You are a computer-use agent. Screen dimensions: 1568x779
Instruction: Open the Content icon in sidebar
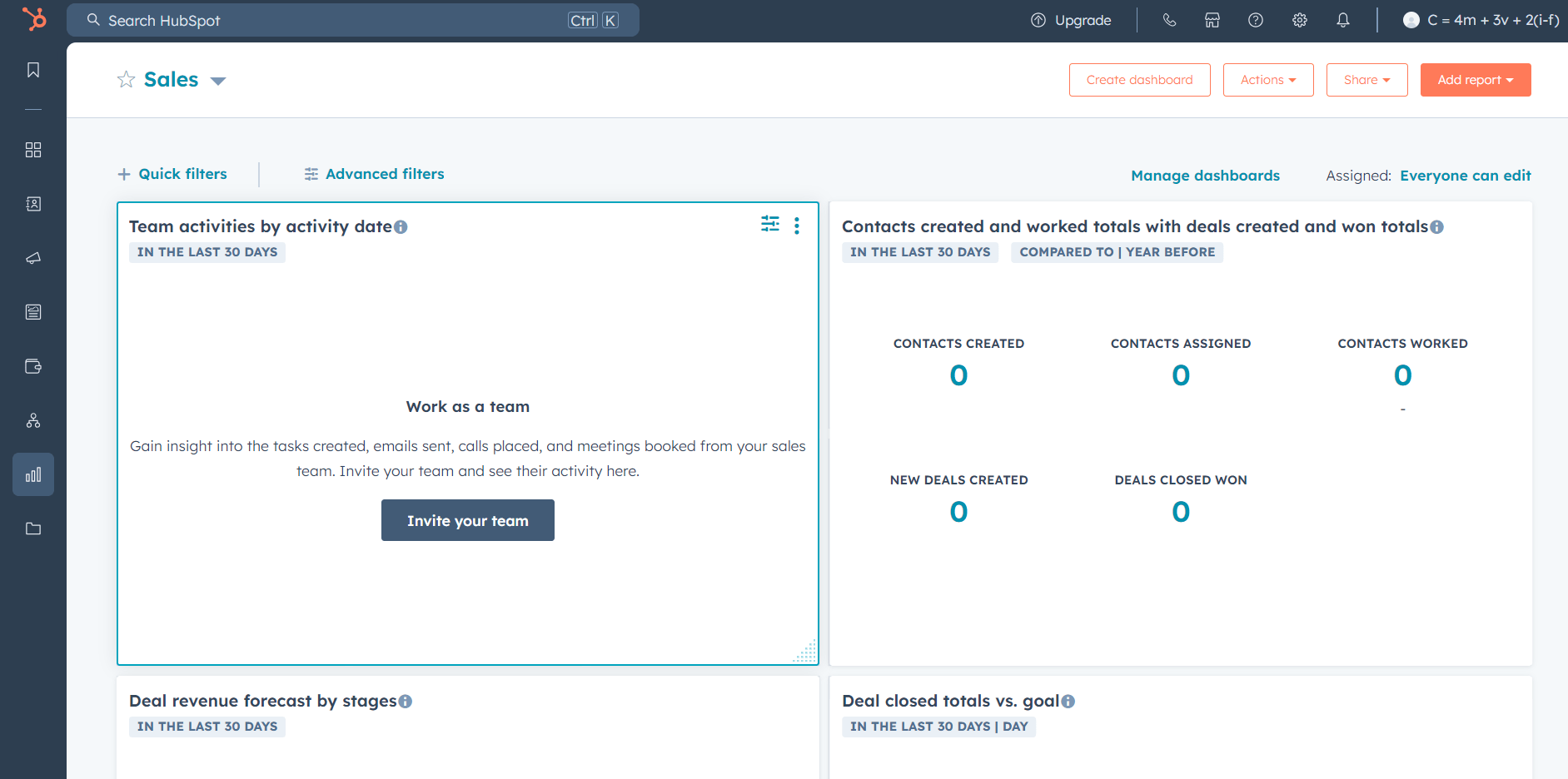point(33,312)
